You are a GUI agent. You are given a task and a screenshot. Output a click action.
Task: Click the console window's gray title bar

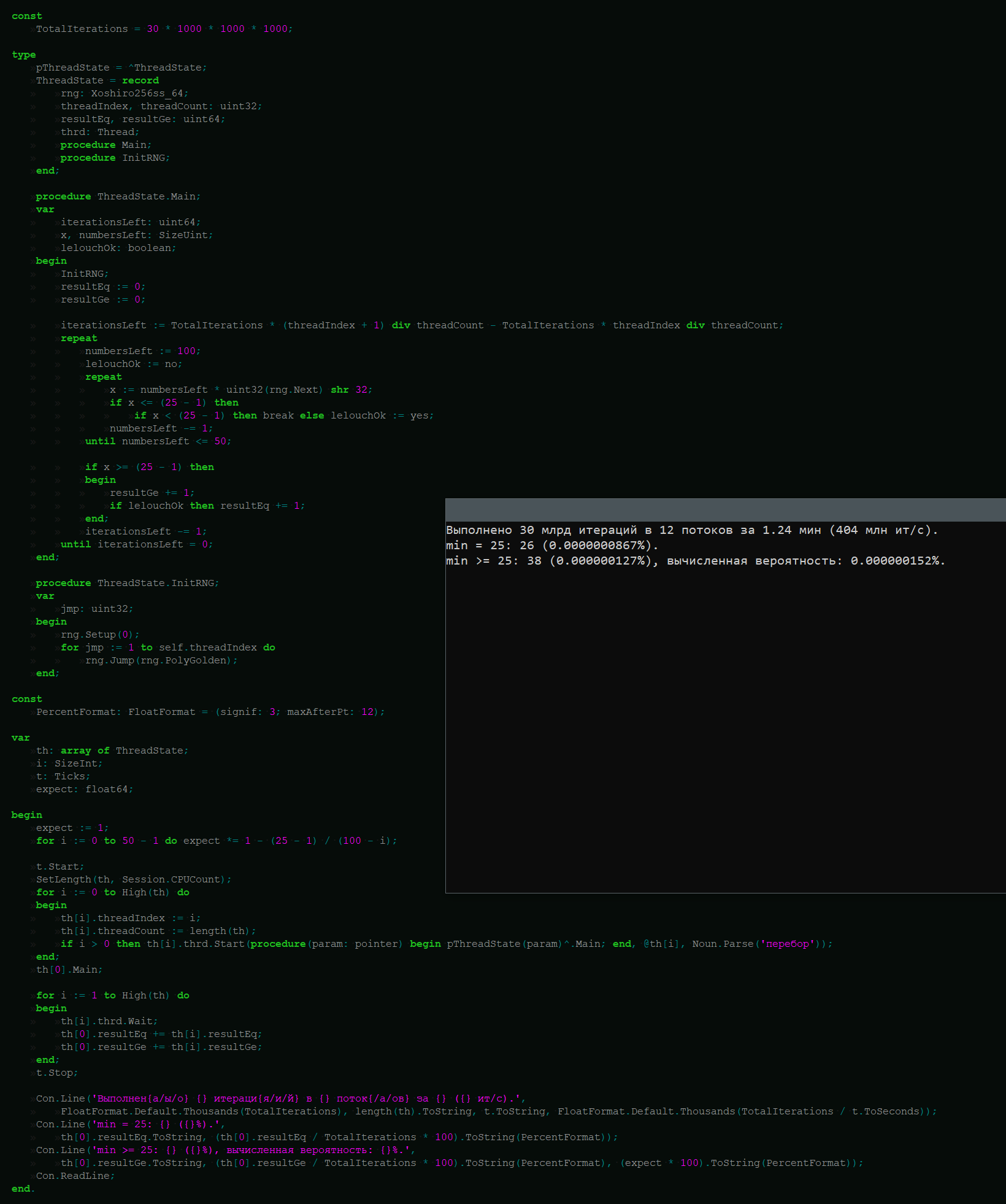[724, 510]
